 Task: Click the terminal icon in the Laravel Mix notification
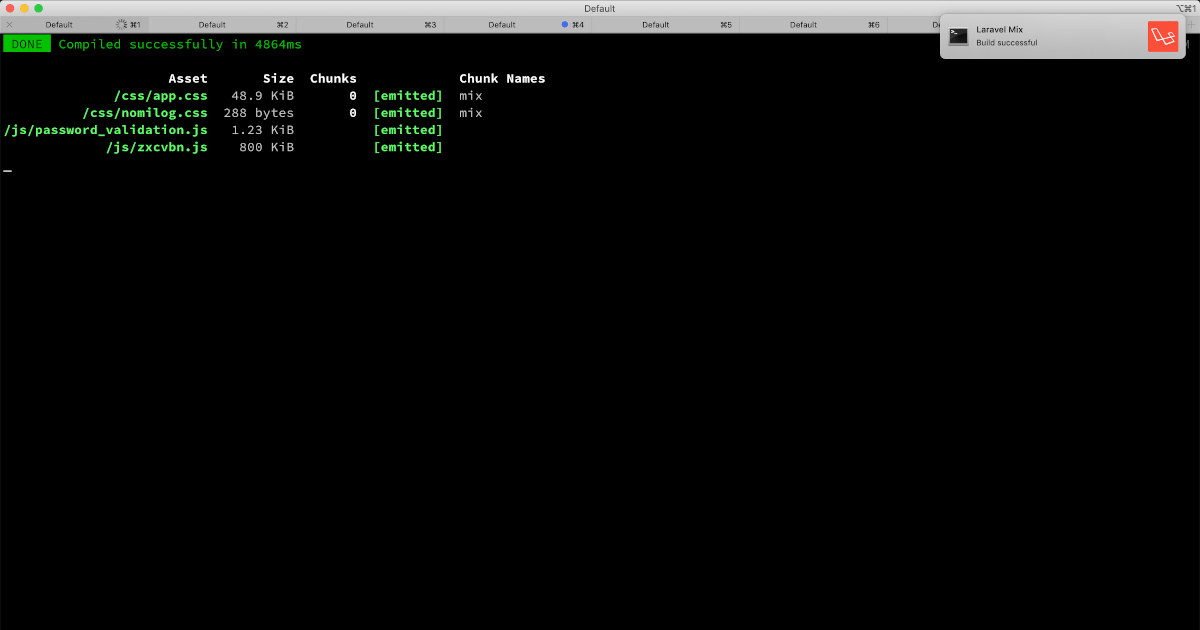(958, 36)
